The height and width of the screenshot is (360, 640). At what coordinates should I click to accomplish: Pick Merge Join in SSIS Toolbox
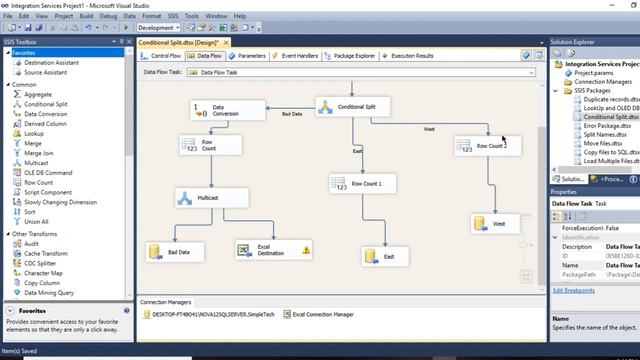click(x=38, y=153)
